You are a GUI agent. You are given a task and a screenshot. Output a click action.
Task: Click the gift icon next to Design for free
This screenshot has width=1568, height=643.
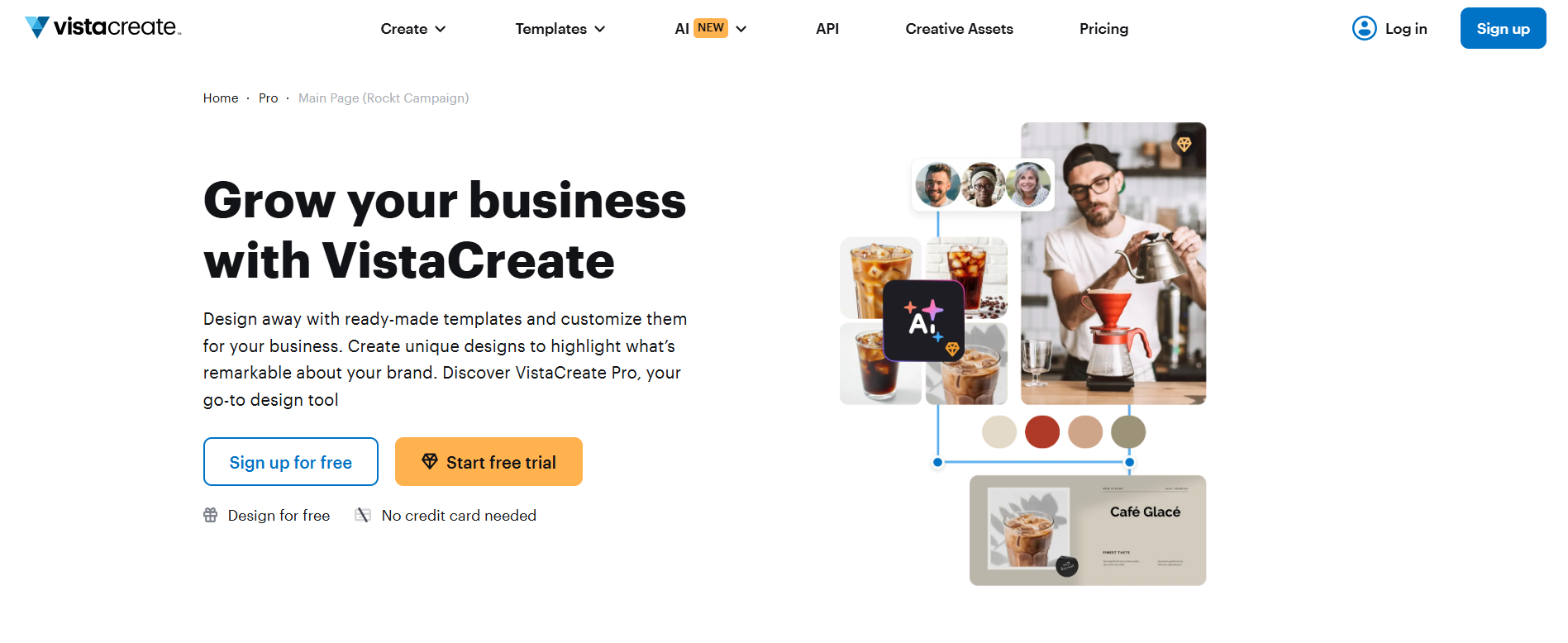211,515
